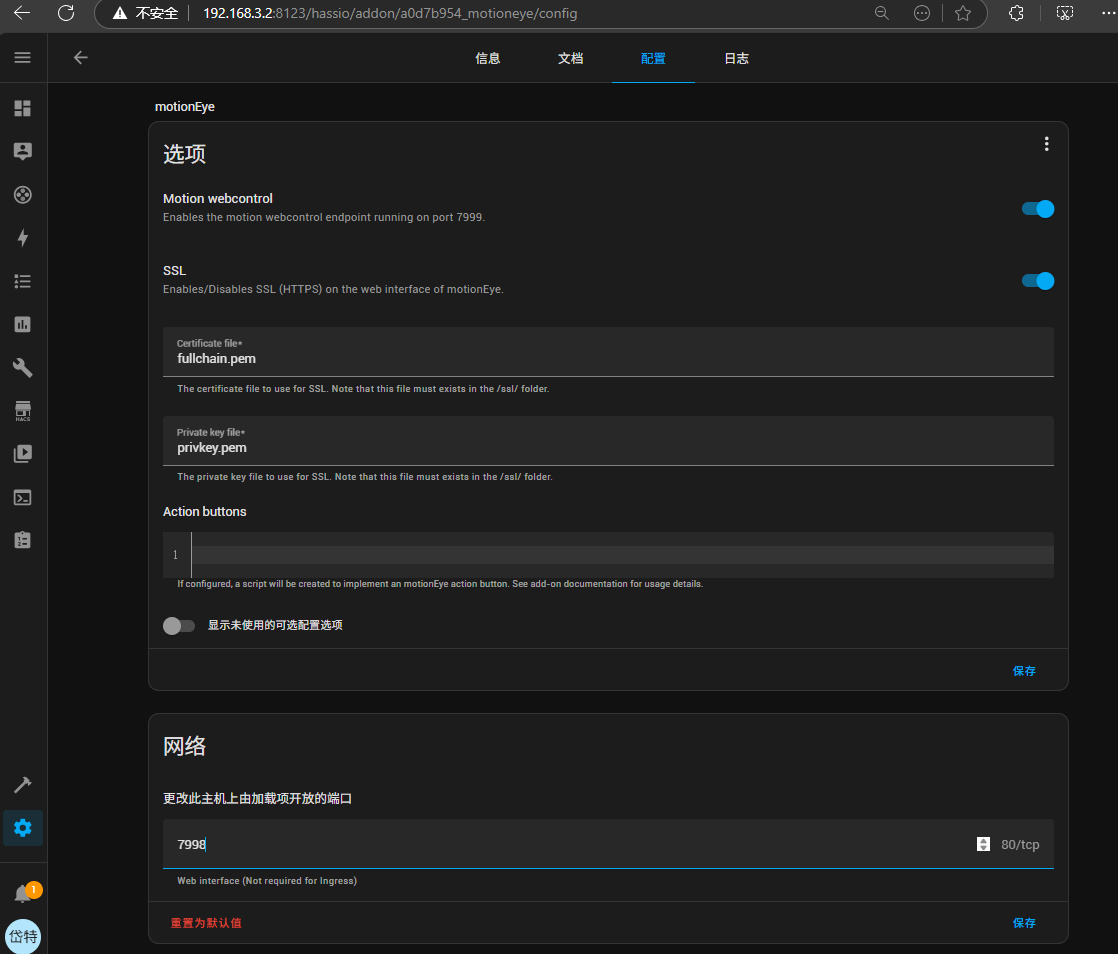Enable showing unused optional configuration options
This screenshot has height=954, width=1118.
(179, 626)
